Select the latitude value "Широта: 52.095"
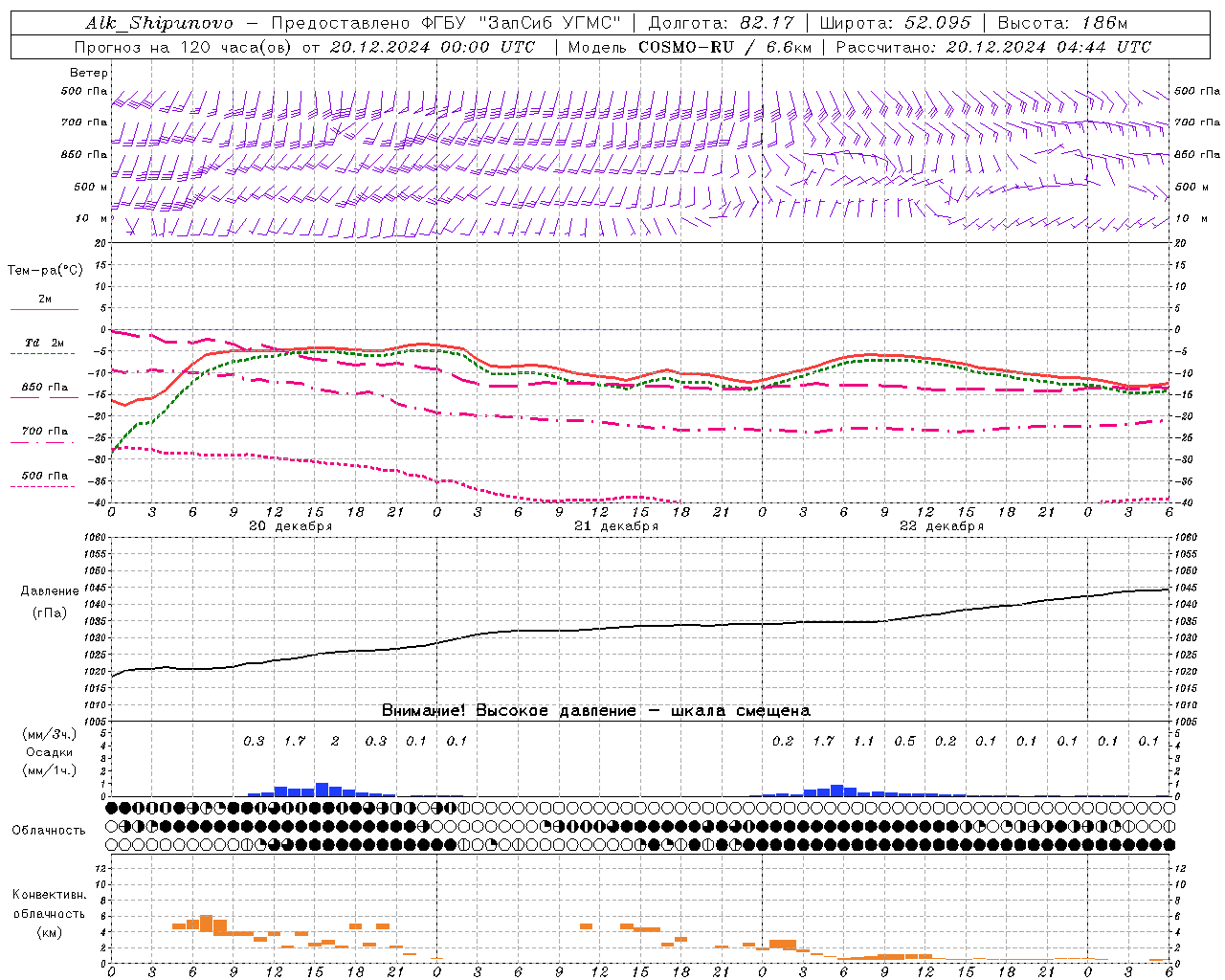Viewport: 1225px width, 980px height. [x=896, y=23]
